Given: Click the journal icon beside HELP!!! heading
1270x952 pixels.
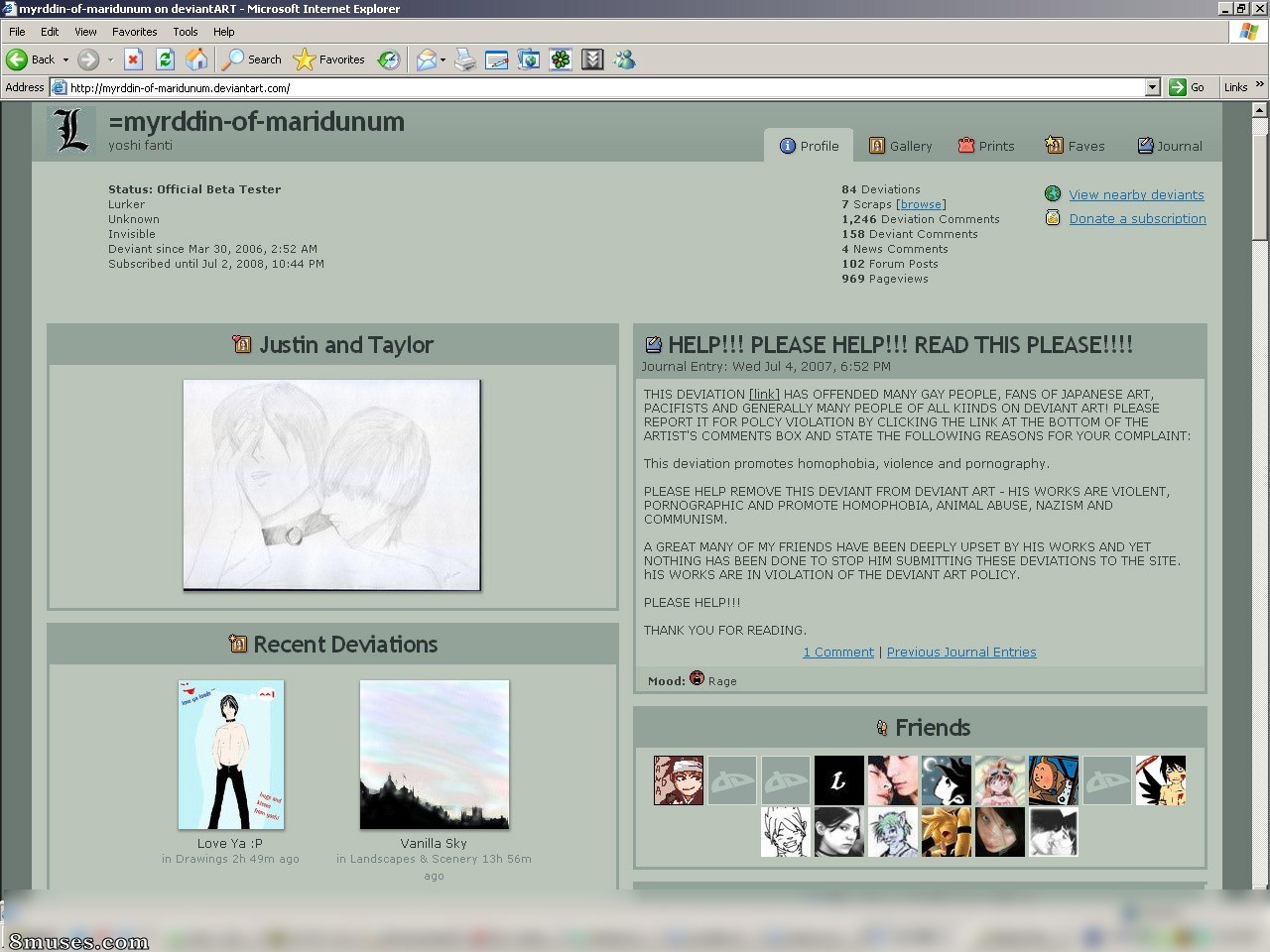Looking at the screenshot, I should [653, 344].
